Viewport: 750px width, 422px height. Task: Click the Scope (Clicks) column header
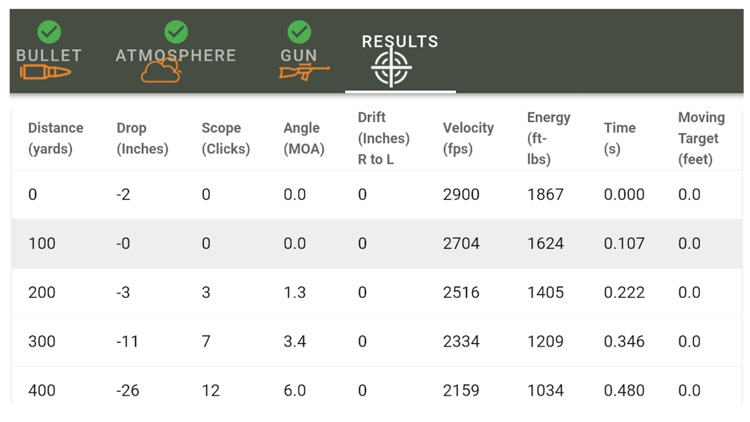tap(226, 138)
